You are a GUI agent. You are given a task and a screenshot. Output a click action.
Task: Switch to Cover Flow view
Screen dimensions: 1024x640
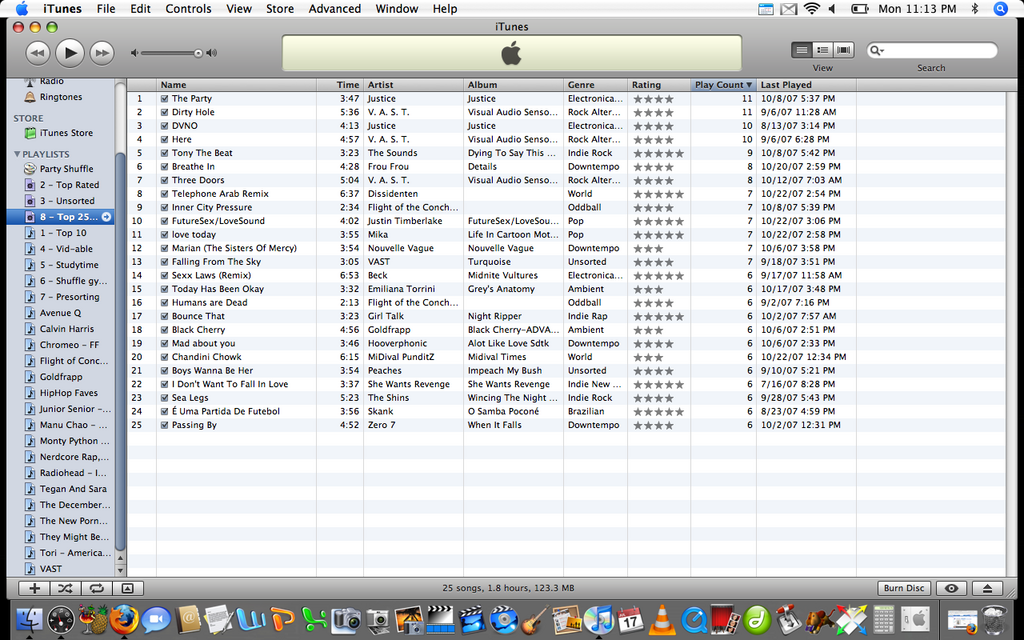tap(844, 50)
